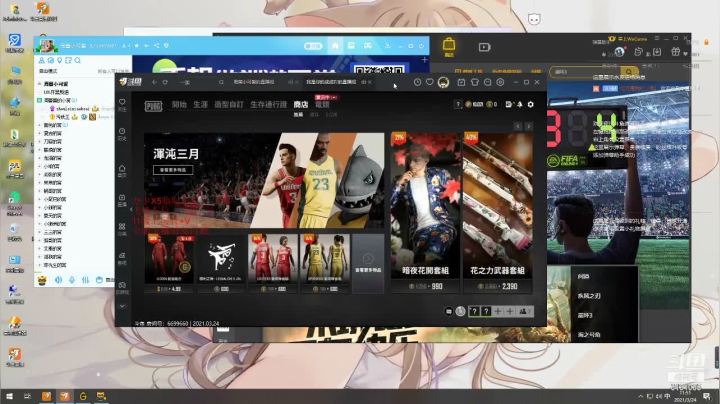Close the first Douyu stream tab
Viewport: 720px width, 404px height.
tap(295, 82)
